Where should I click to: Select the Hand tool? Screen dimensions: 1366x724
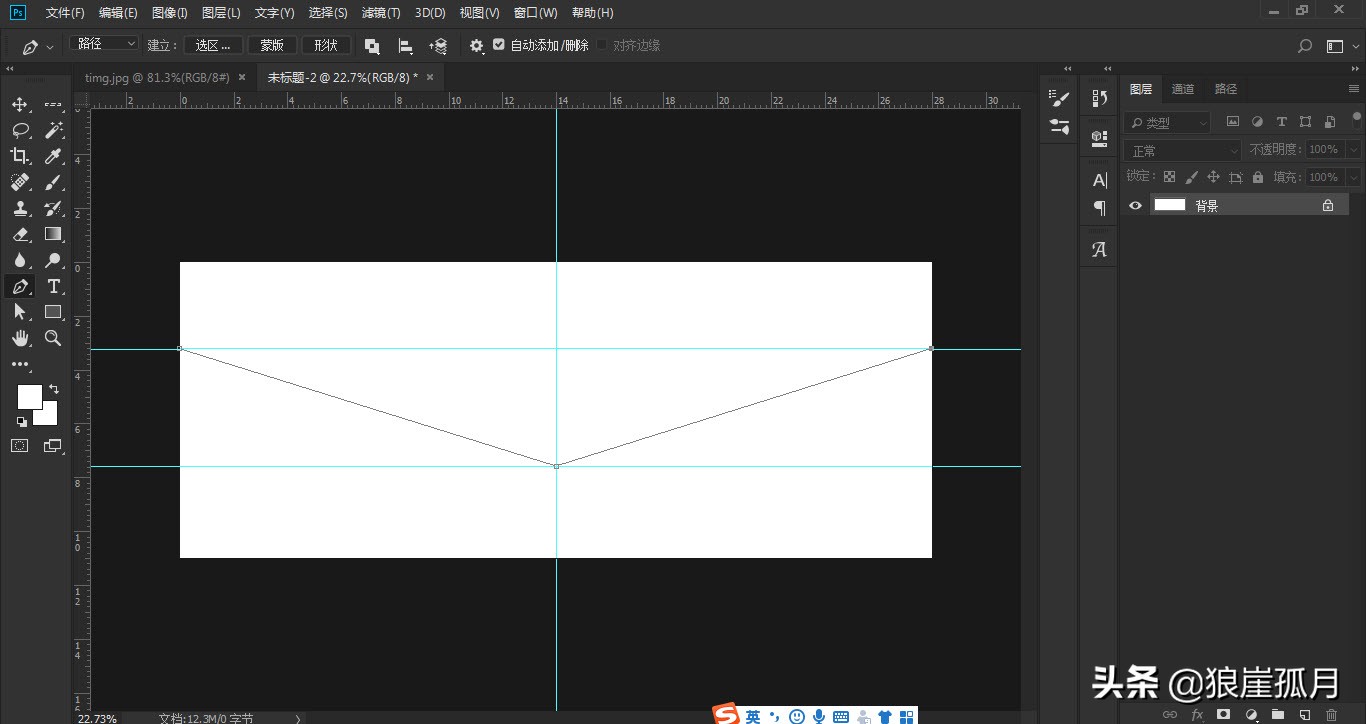[x=20, y=338]
